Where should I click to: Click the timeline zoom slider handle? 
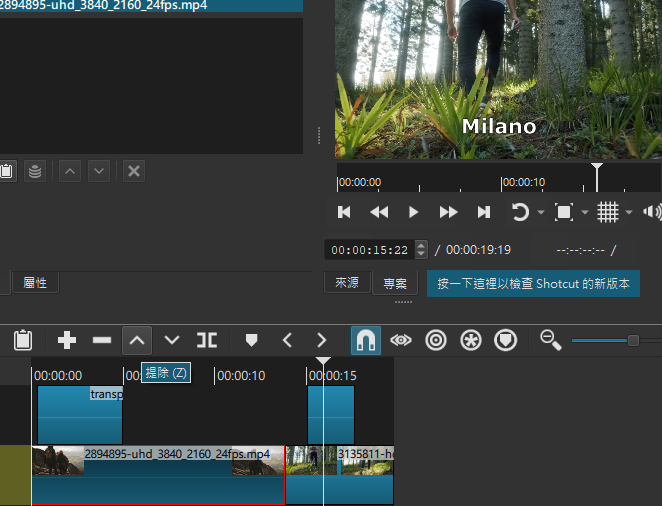[633, 341]
